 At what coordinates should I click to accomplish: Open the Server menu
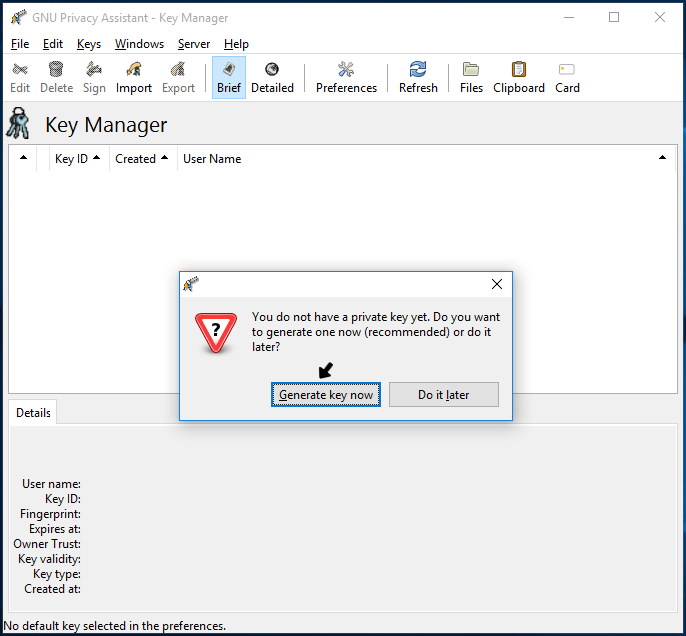[x=194, y=44]
